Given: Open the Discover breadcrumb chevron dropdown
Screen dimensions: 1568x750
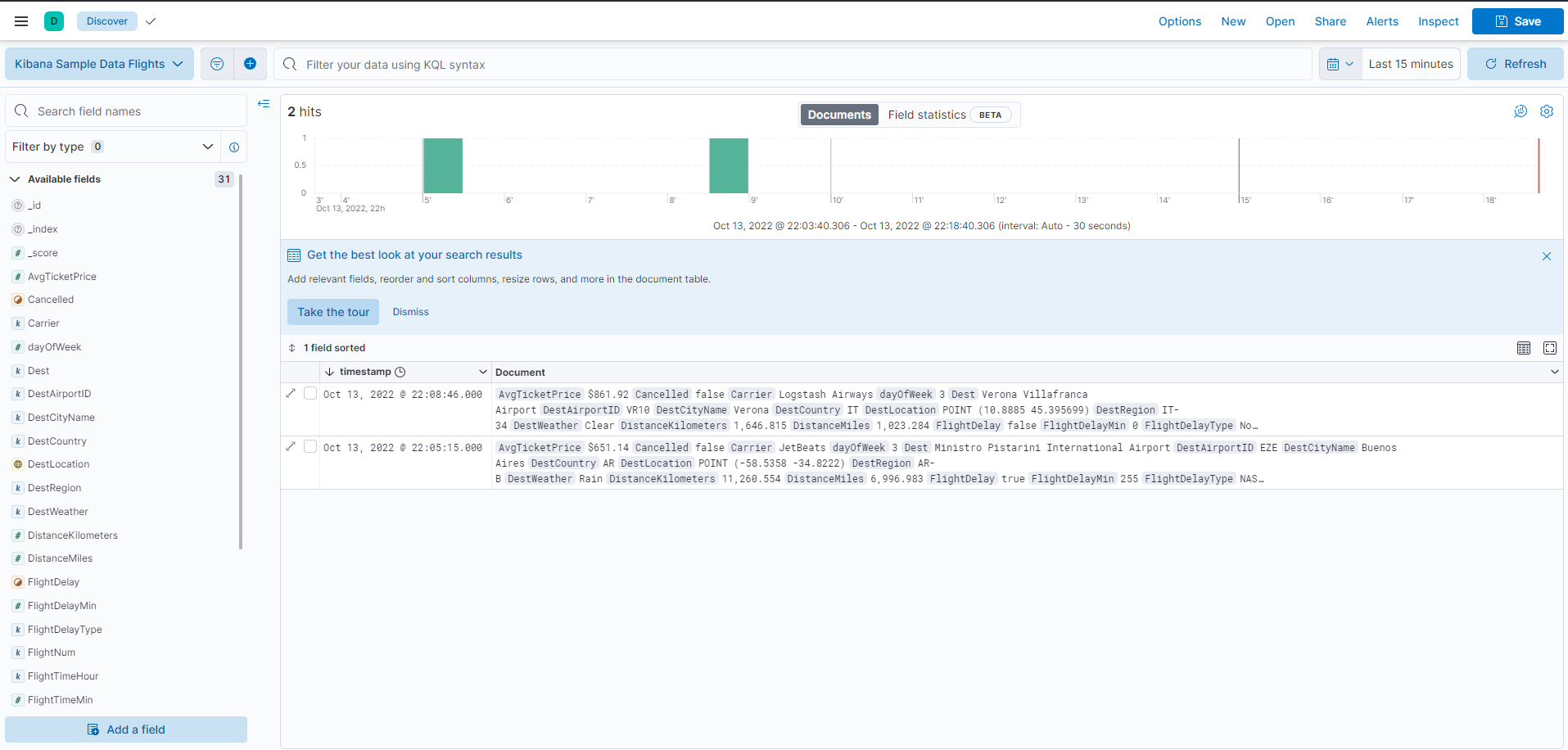Looking at the screenshot, I should [x=151, y=21].
